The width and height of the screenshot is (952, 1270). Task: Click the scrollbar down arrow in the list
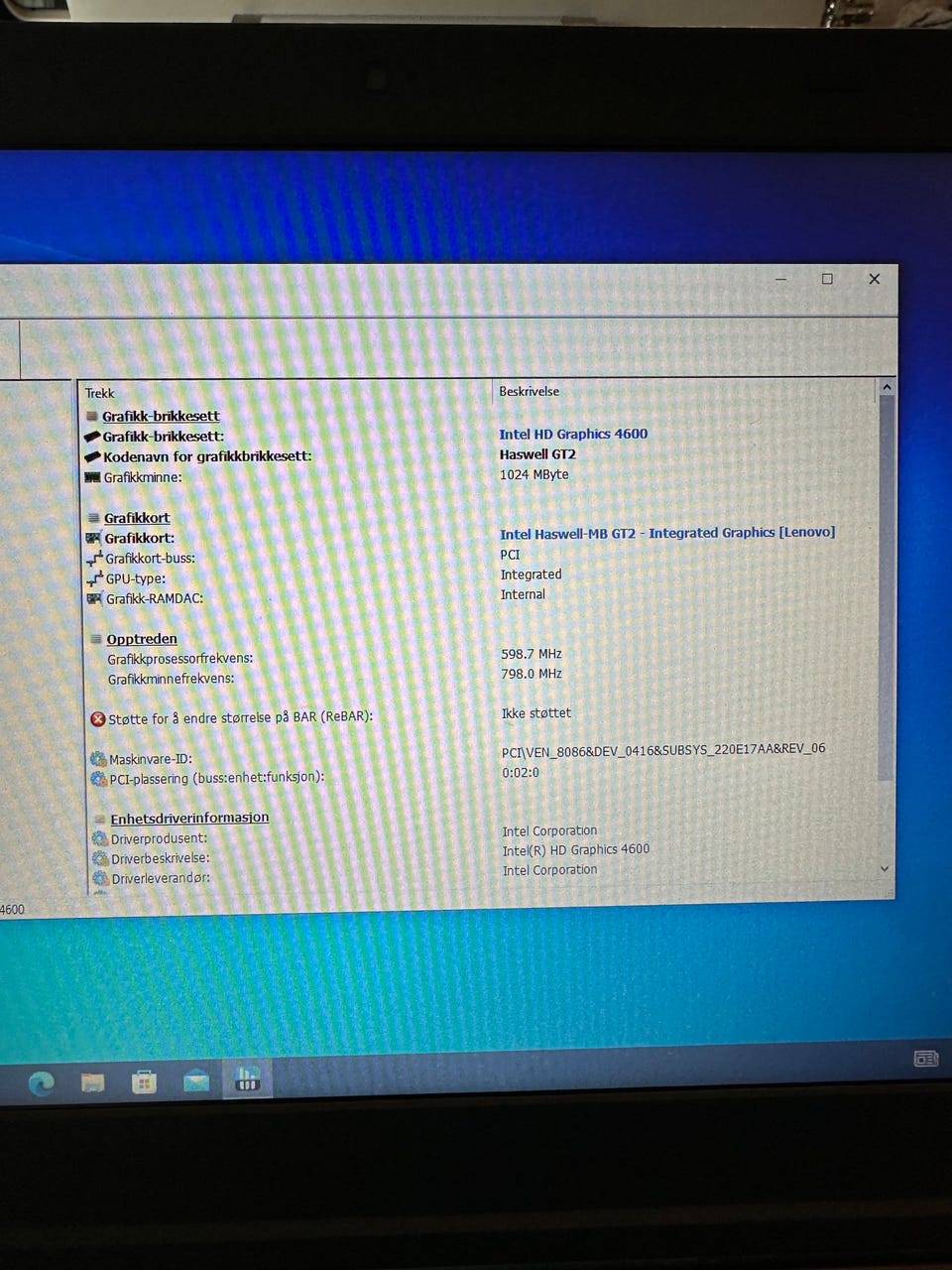tap(885, 868)
